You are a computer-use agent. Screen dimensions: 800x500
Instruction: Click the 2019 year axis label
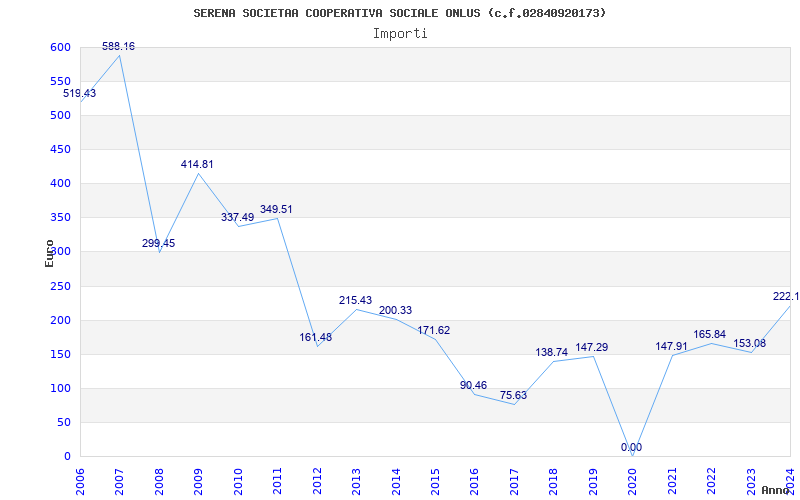pos(593,482)
